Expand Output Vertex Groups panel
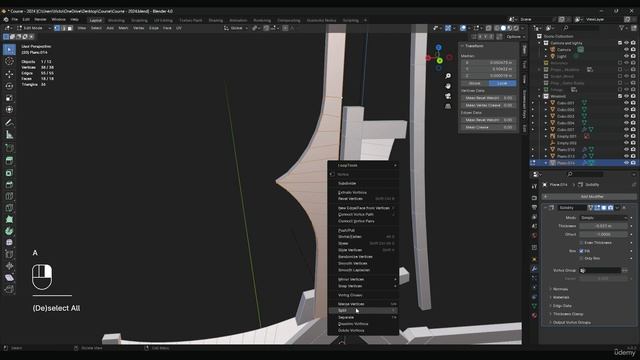Image resolution: width=640 pixels, height=360 pixels. pyautogui.click(x=571, y=322)
